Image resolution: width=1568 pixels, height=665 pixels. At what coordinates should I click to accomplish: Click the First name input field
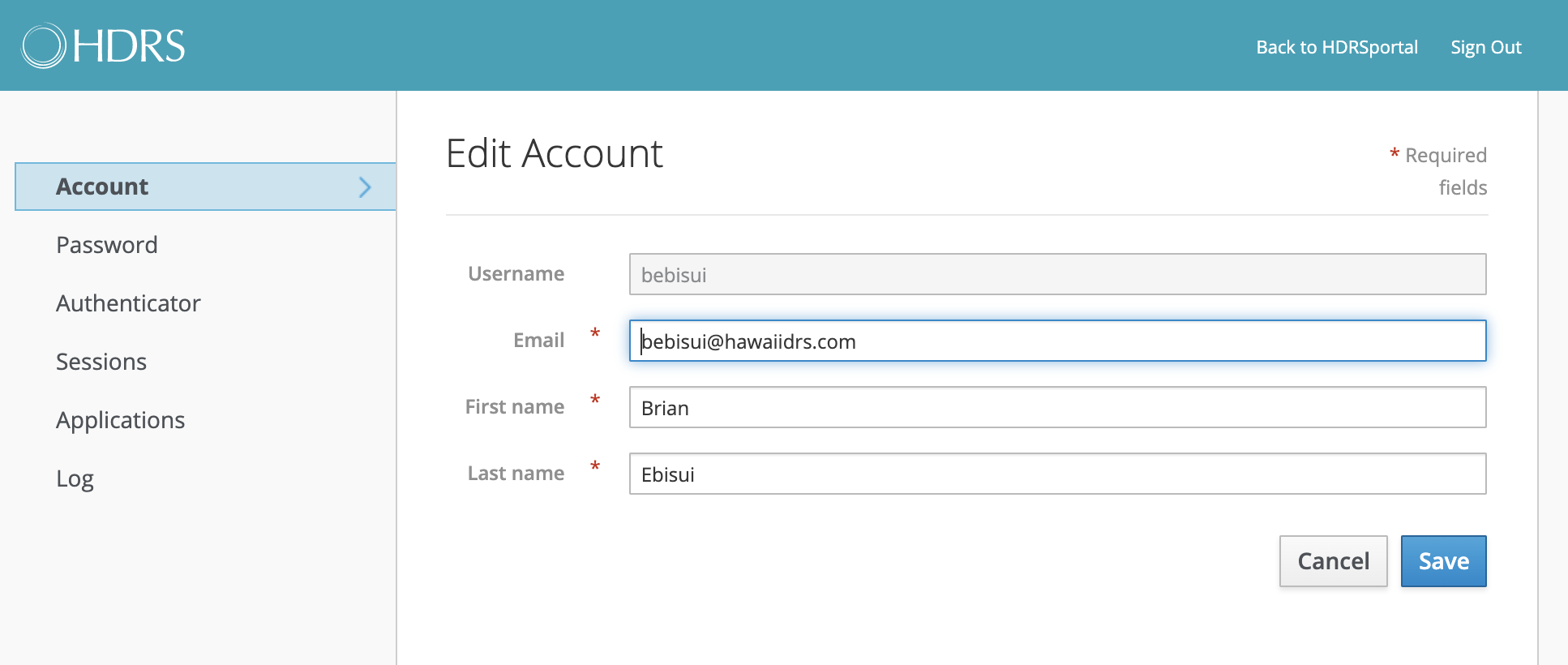(1057, 407)
